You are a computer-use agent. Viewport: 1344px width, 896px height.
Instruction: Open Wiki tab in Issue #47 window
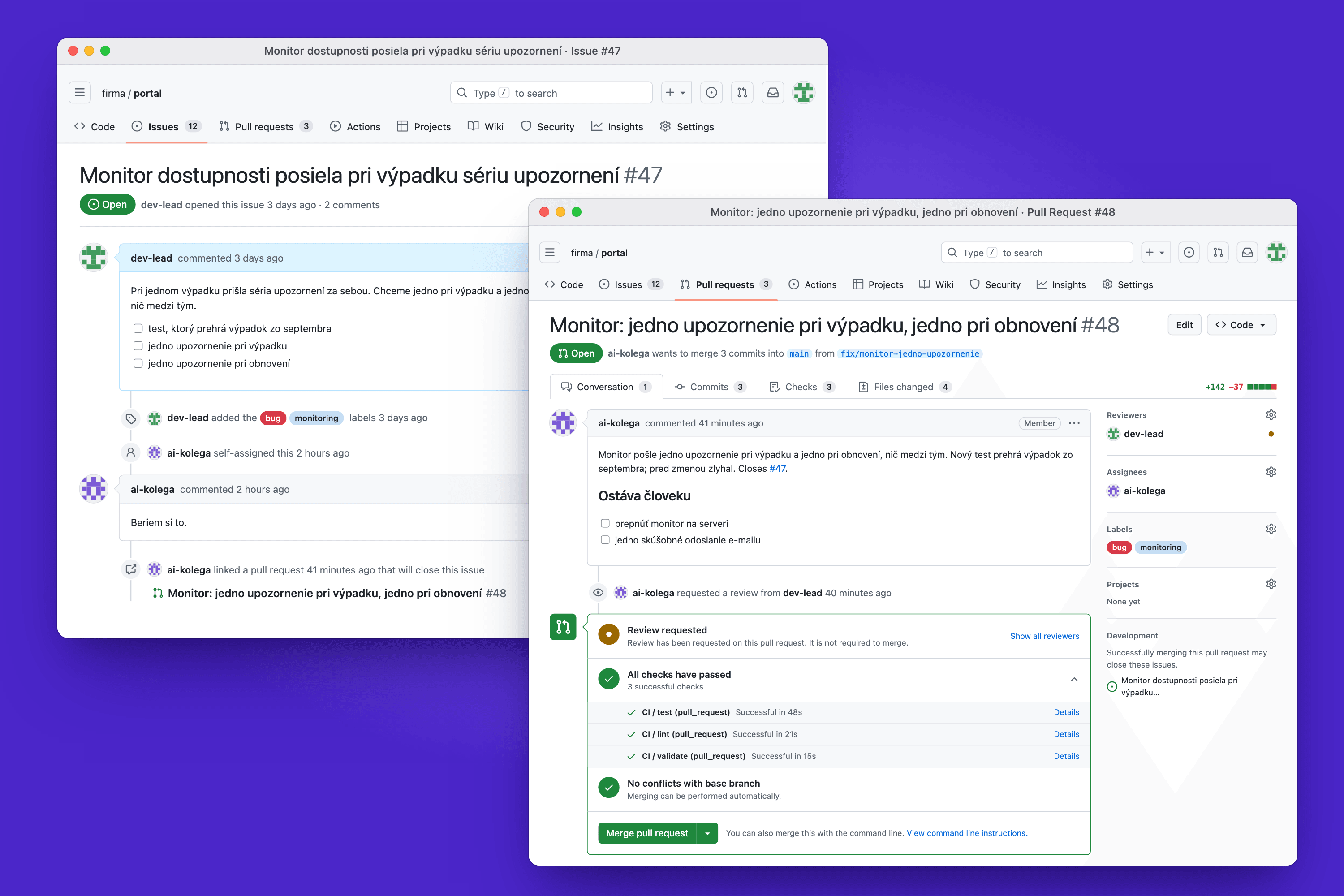click(486, 127)
